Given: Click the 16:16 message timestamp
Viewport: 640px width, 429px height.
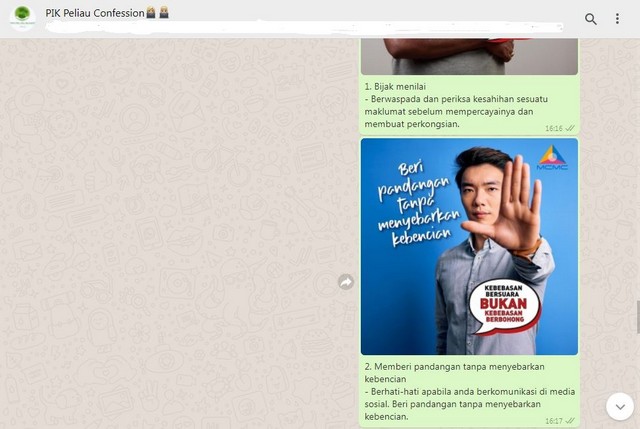Looking at the screenshot, I should pyautogui.click(x=553, y=129).
